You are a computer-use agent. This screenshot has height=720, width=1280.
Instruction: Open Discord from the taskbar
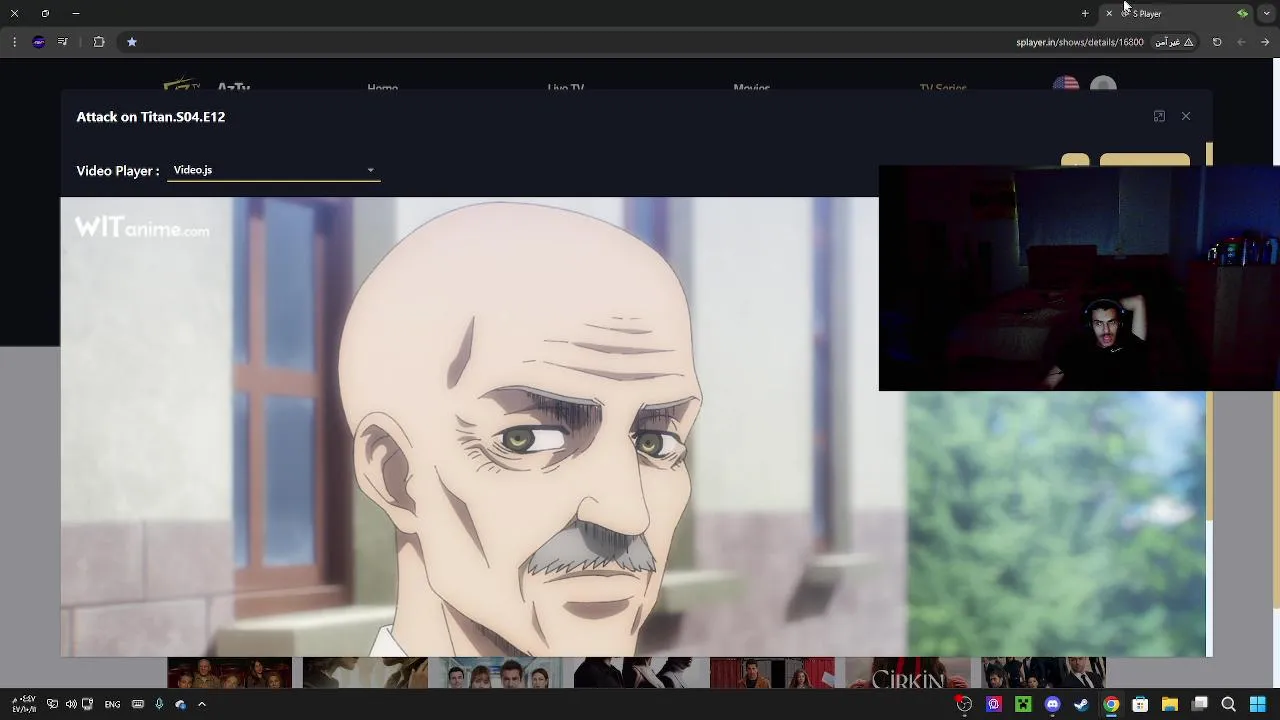tap(1052, 704)
